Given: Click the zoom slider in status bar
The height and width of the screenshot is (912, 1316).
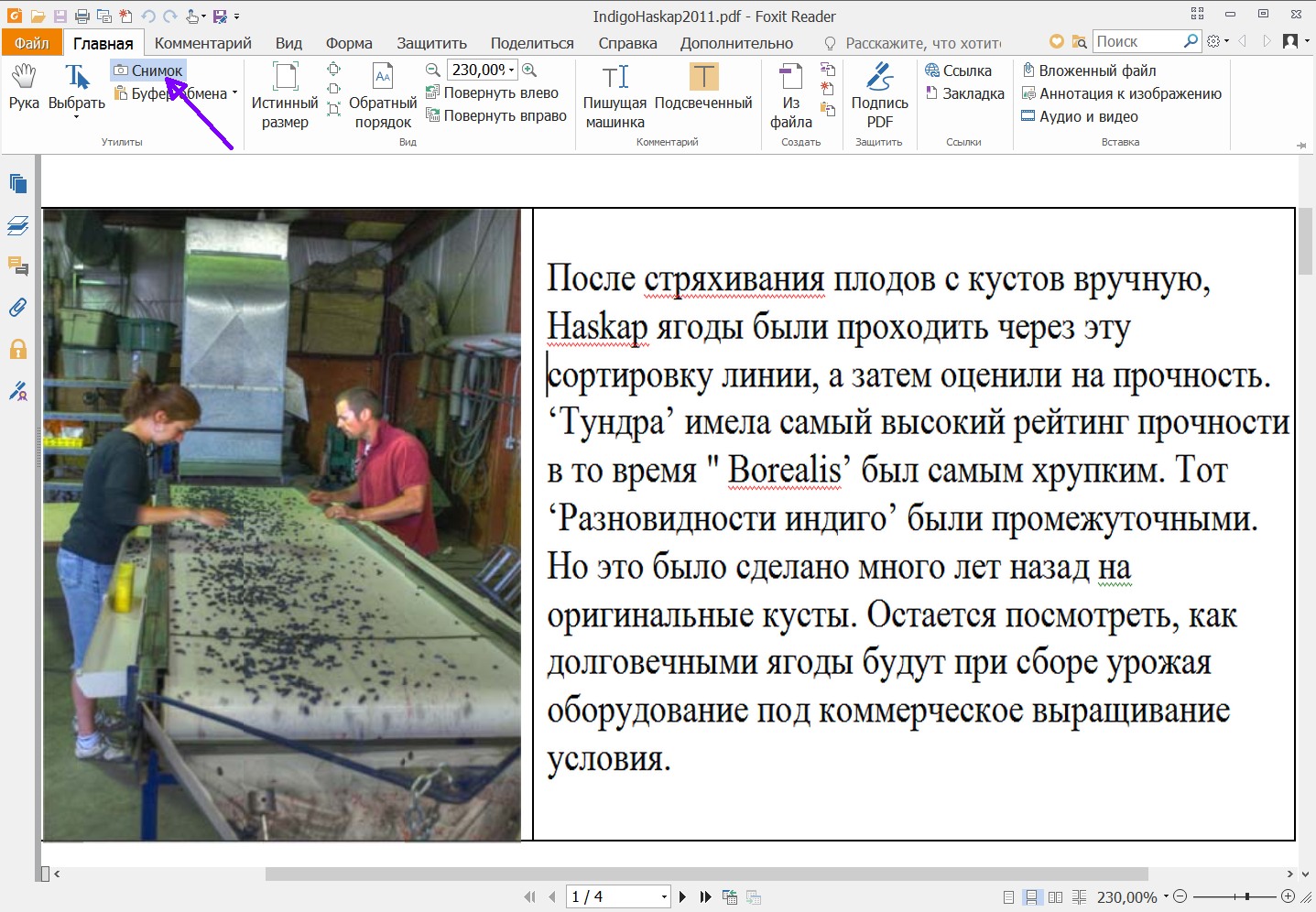Looking at the screenshot, I should tap(1246, 897).
